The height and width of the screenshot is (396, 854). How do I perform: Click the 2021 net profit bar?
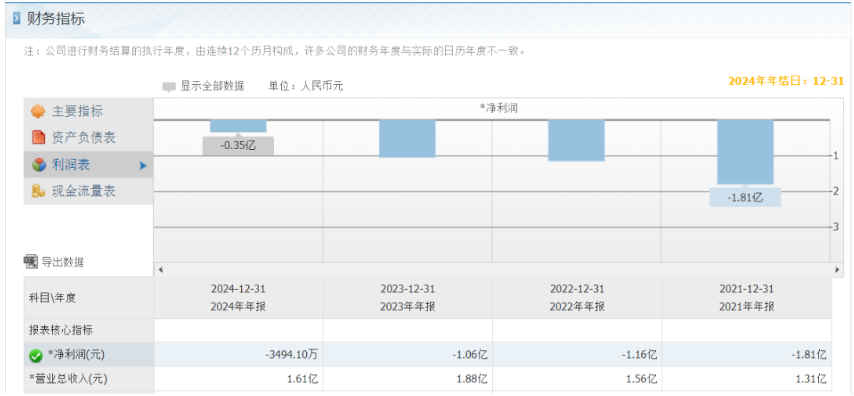point(745,152)
